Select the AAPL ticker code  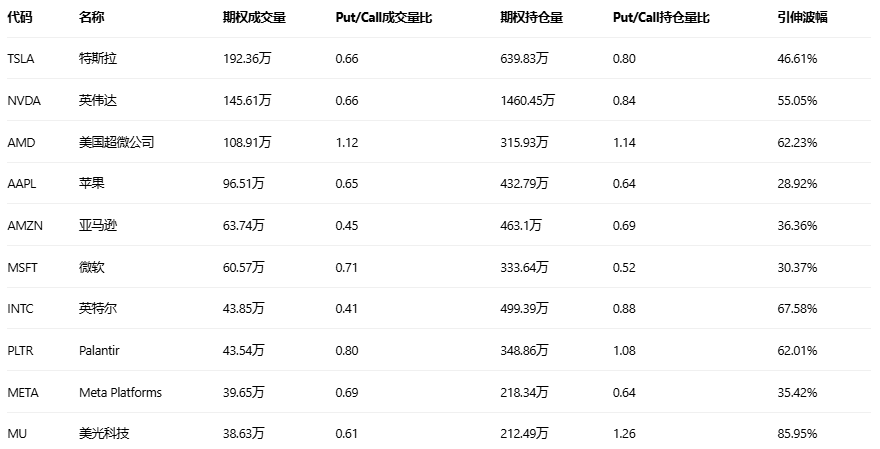coord(21,184)
